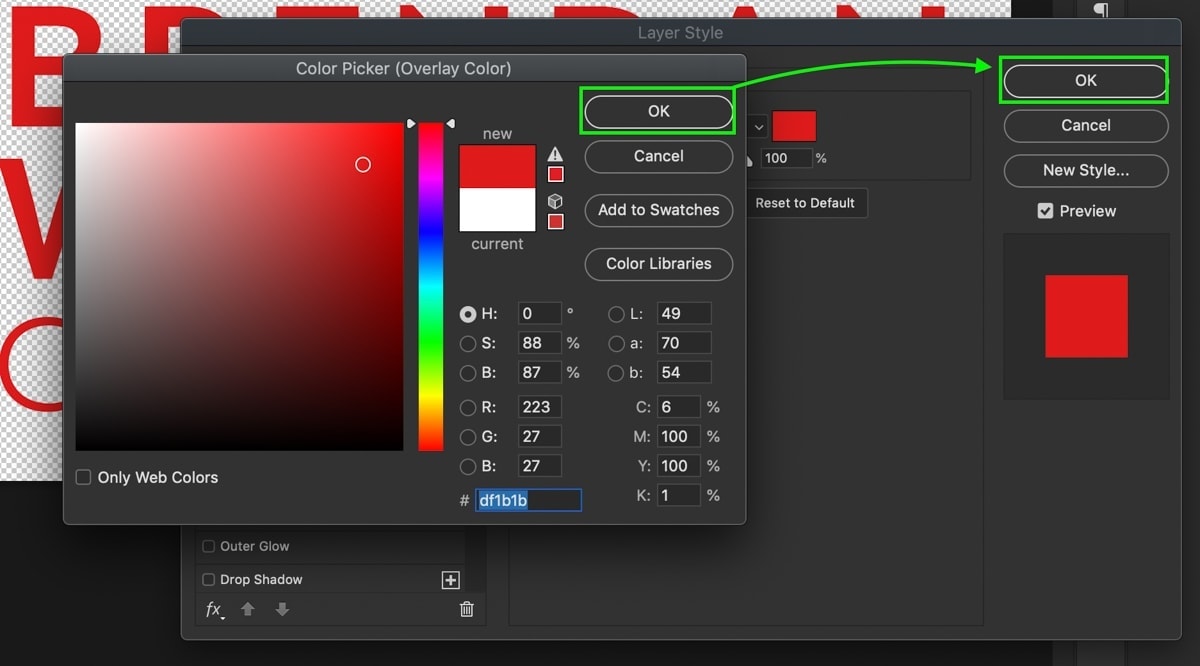Click the plus icon next to Drop Shadow
This screenshot has width=1200, height=666.
(x=450, y=580)
